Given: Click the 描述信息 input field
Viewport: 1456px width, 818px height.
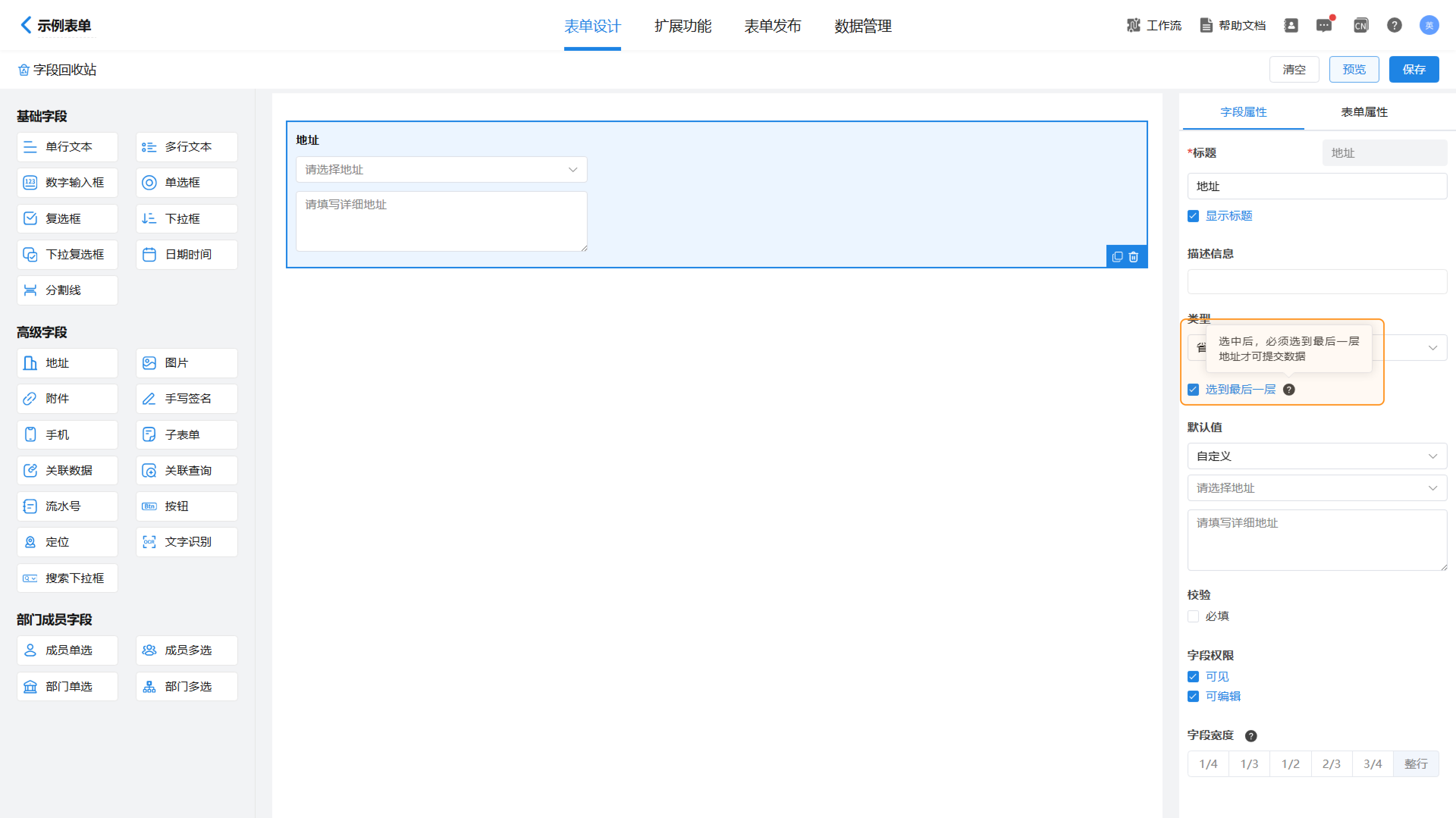Looking at the screenshot, I should [x=1317, y=281].
